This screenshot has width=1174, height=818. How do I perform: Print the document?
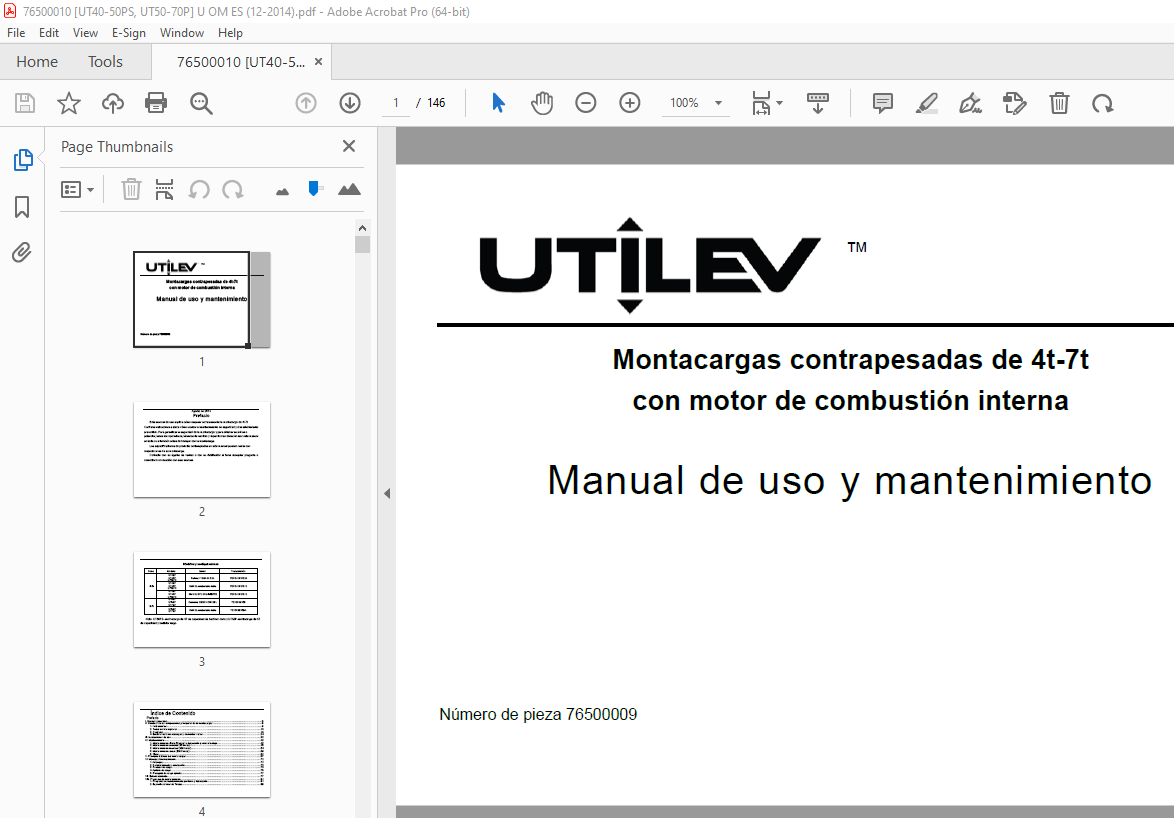156,103
